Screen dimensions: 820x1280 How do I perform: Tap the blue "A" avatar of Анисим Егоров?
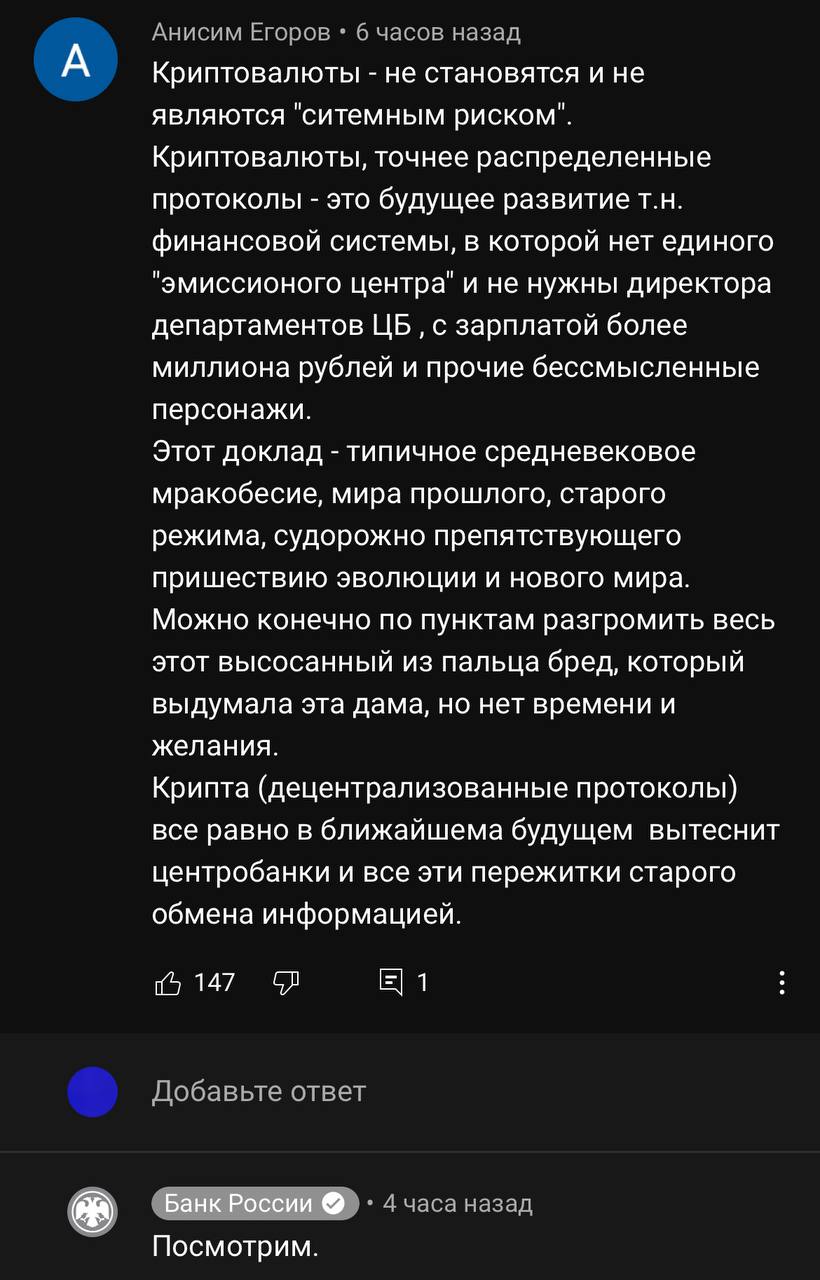[76, 60]
